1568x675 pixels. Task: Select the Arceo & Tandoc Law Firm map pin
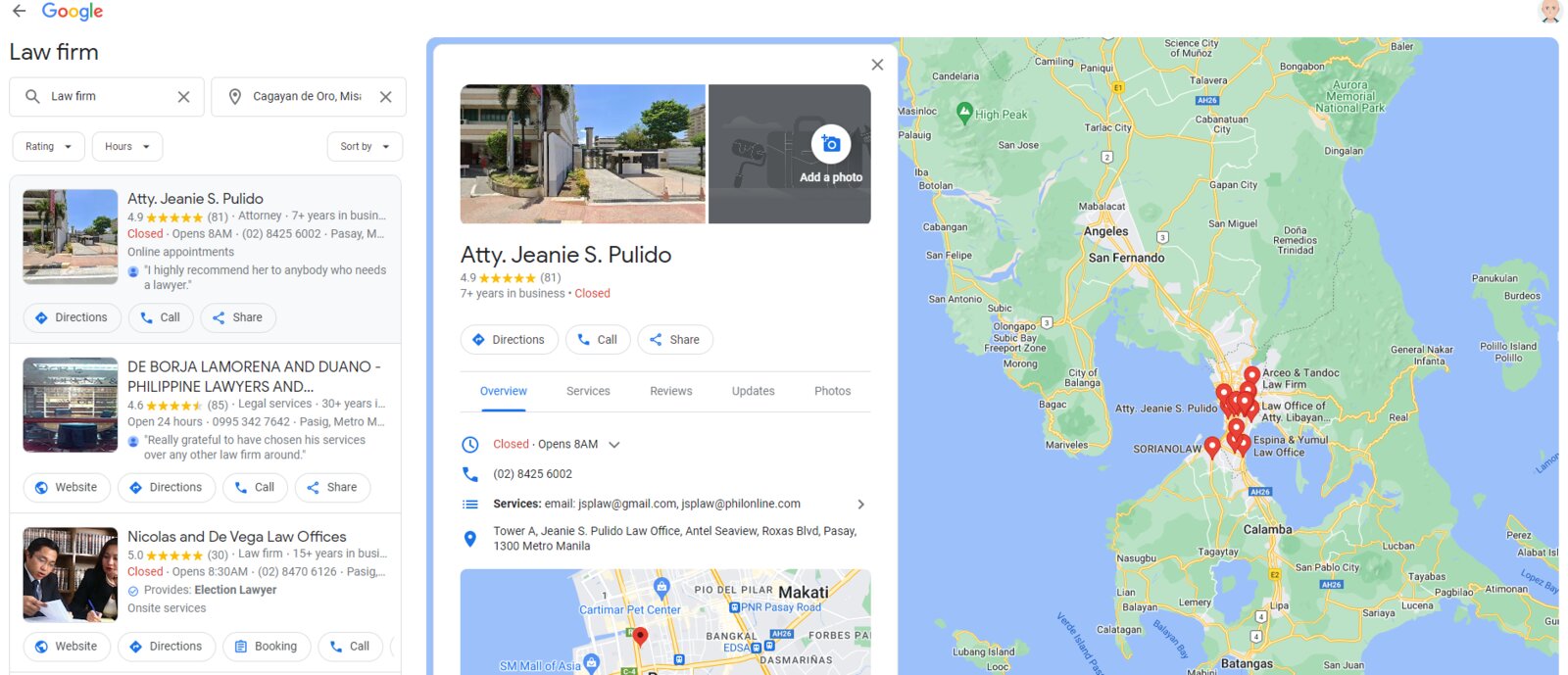pyautogui.click(x=1251, y=375)
